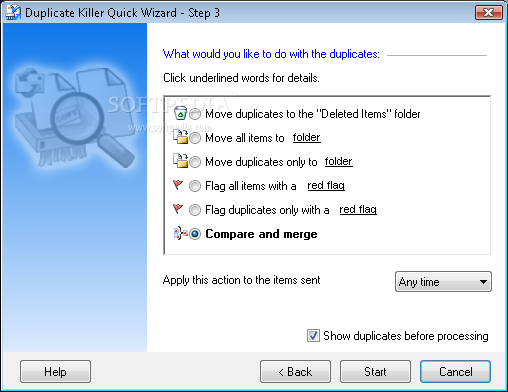Image resolution: width=508 pixels, height=392 pixels.
Task: Click the red flag icon beside Flag duplicates only
Action: click(x=178, y=209)
